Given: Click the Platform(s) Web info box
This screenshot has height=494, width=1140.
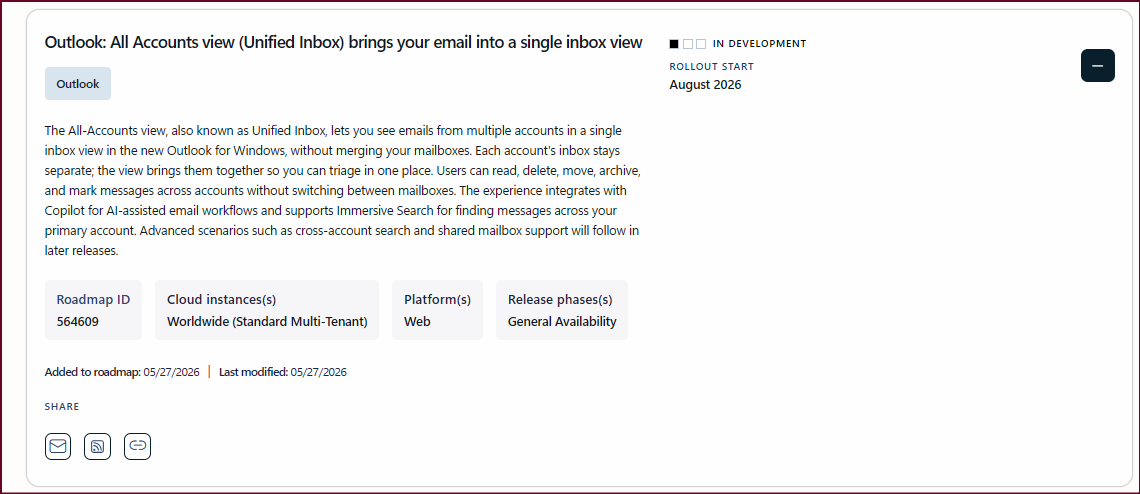Looking at the screenshot, I should click(x=437, y=310).
